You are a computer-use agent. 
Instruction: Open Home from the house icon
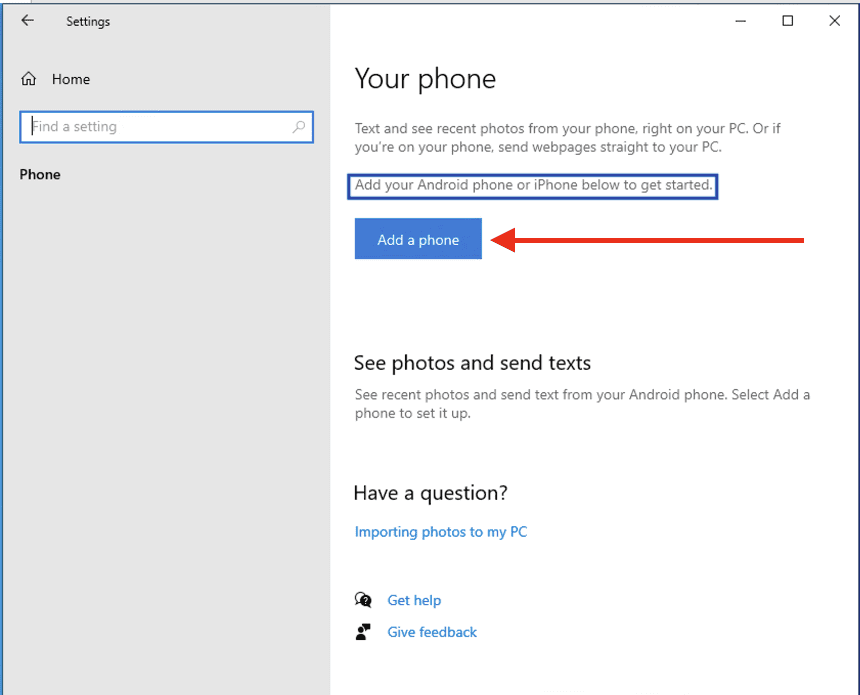click(29, 79)
